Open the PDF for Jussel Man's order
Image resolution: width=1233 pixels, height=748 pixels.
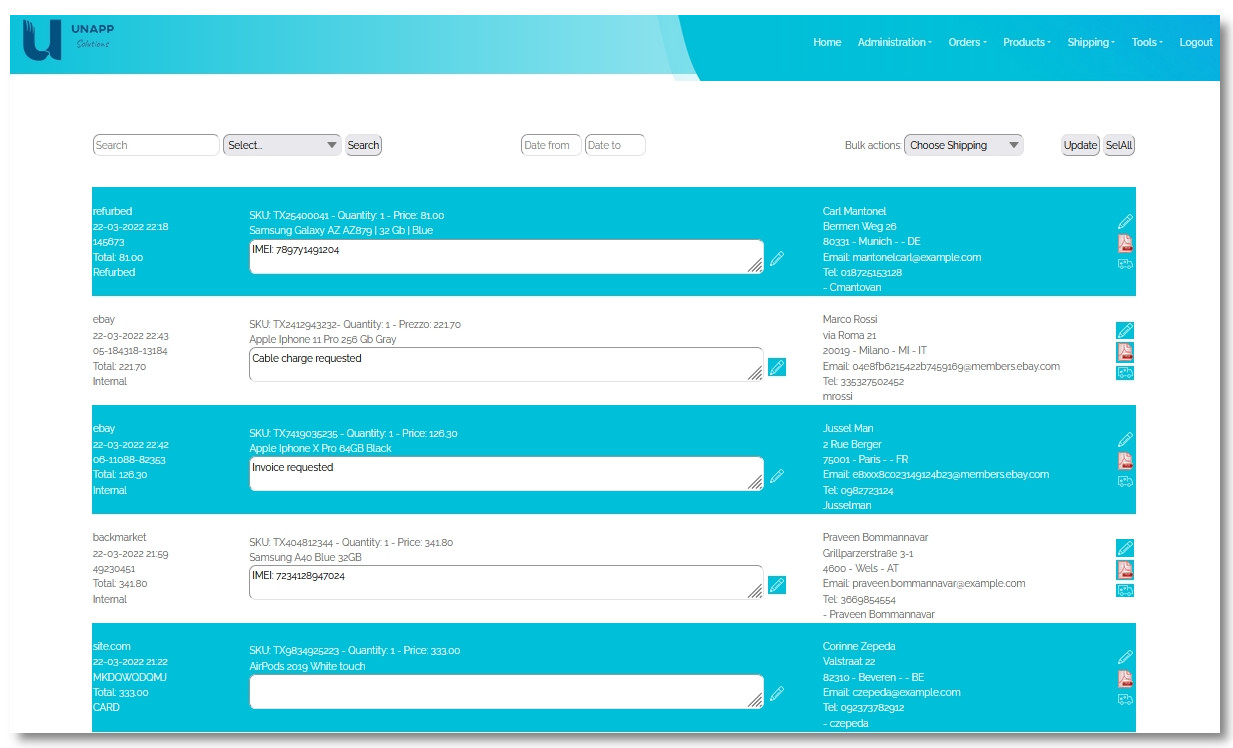coord(1125,461)
